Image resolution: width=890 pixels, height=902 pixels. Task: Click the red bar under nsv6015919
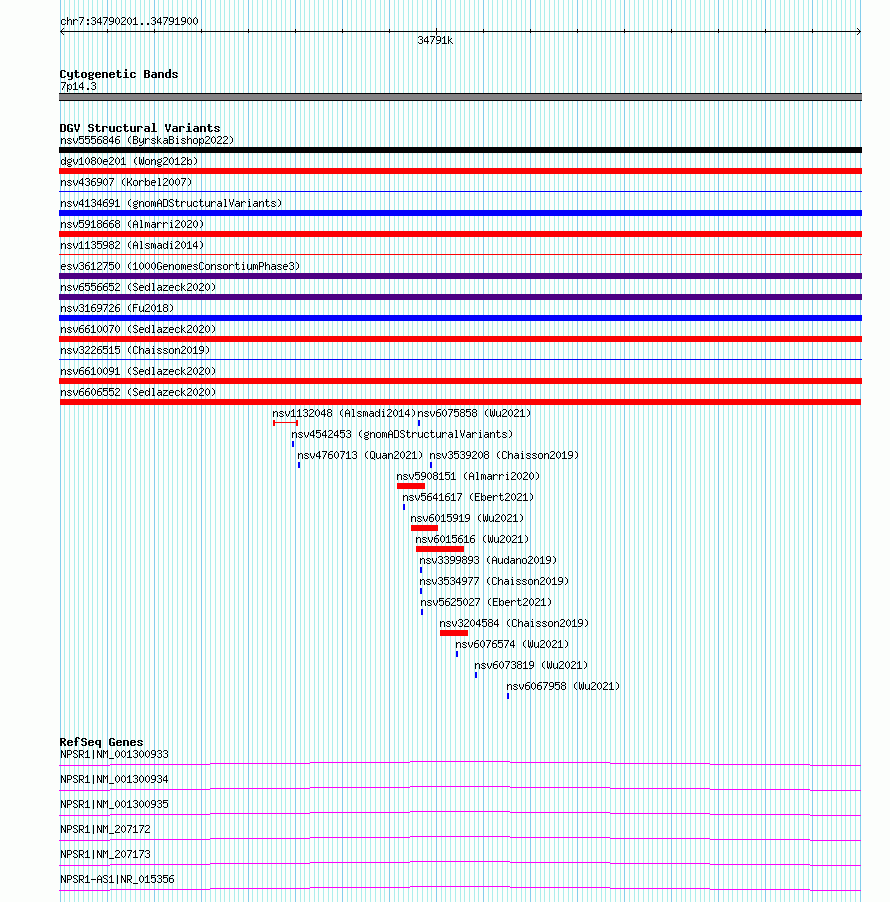pos(425,528)
